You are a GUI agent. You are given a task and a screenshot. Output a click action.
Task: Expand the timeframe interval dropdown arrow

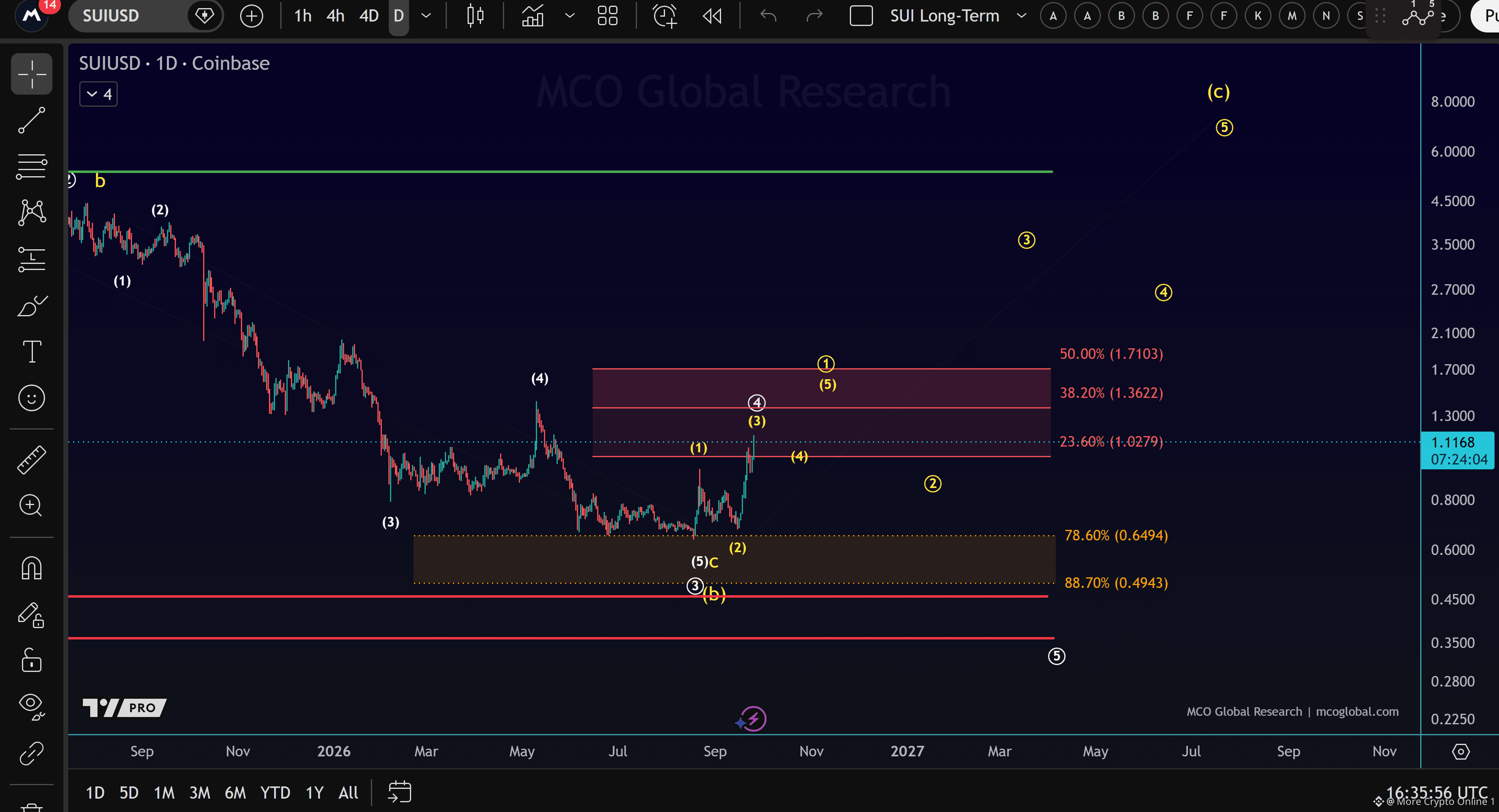(426, 16)
